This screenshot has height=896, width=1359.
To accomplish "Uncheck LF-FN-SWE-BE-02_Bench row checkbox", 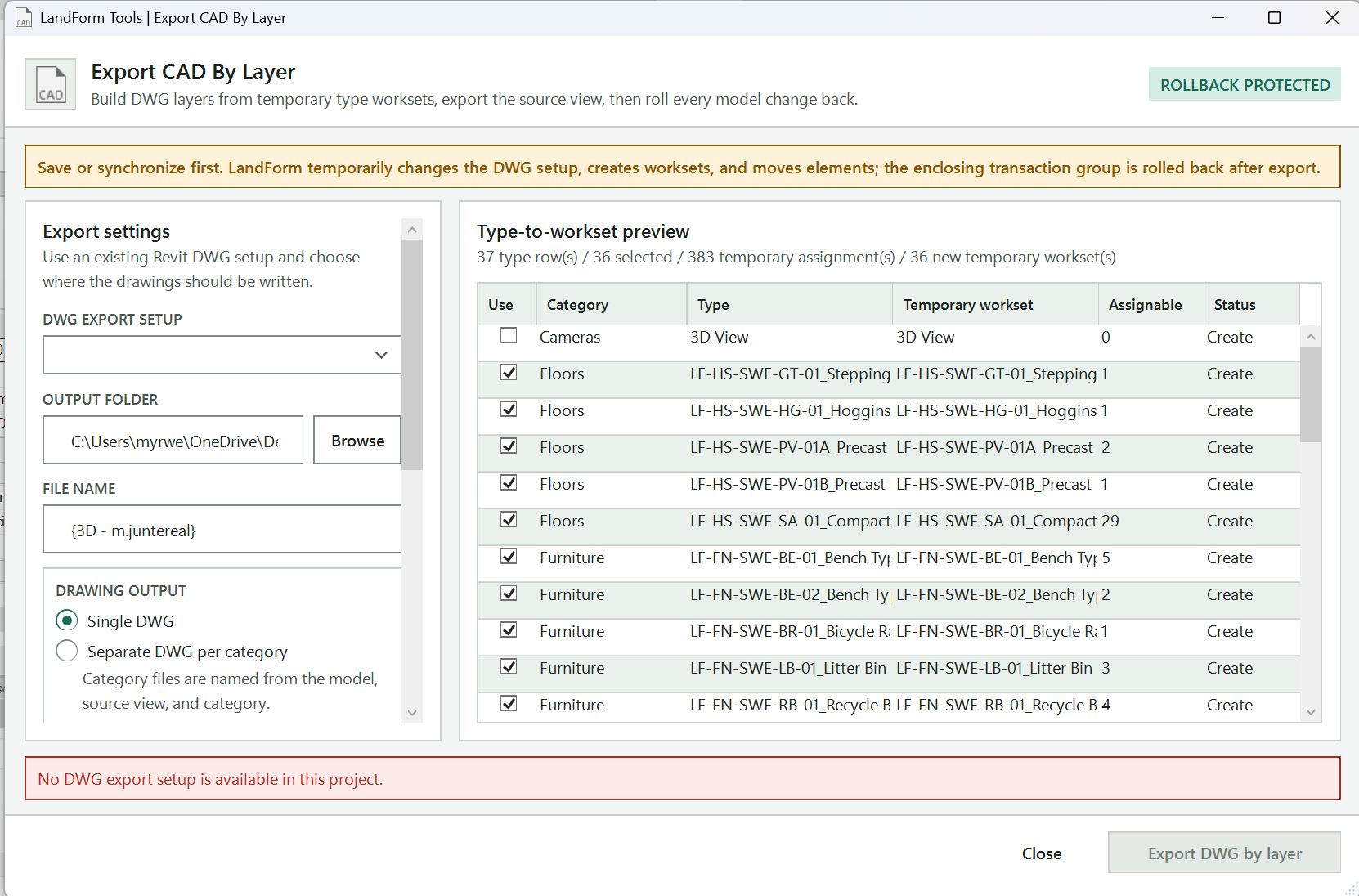I will point(509,594).
